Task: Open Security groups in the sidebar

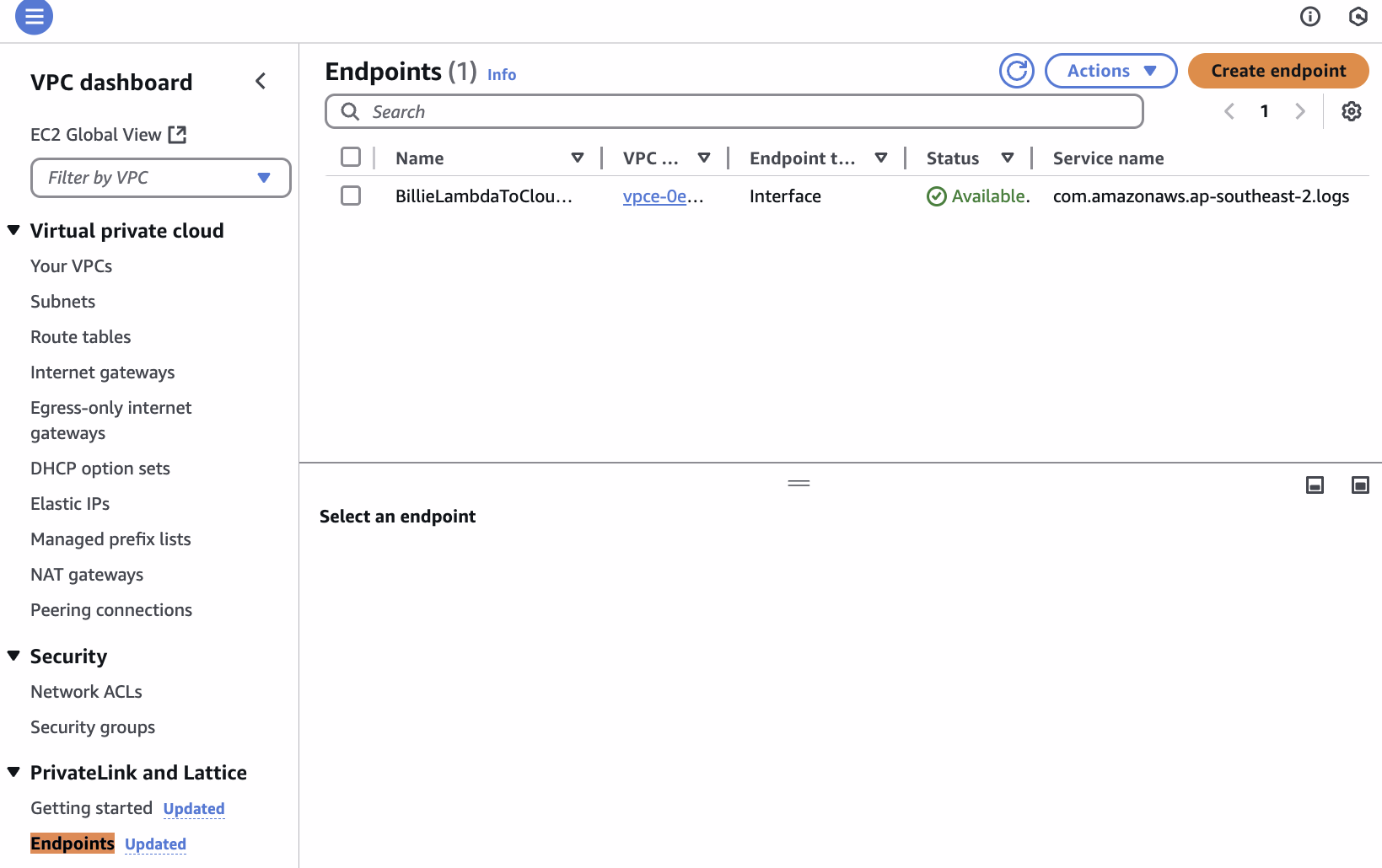Action: tap(93, 727)
